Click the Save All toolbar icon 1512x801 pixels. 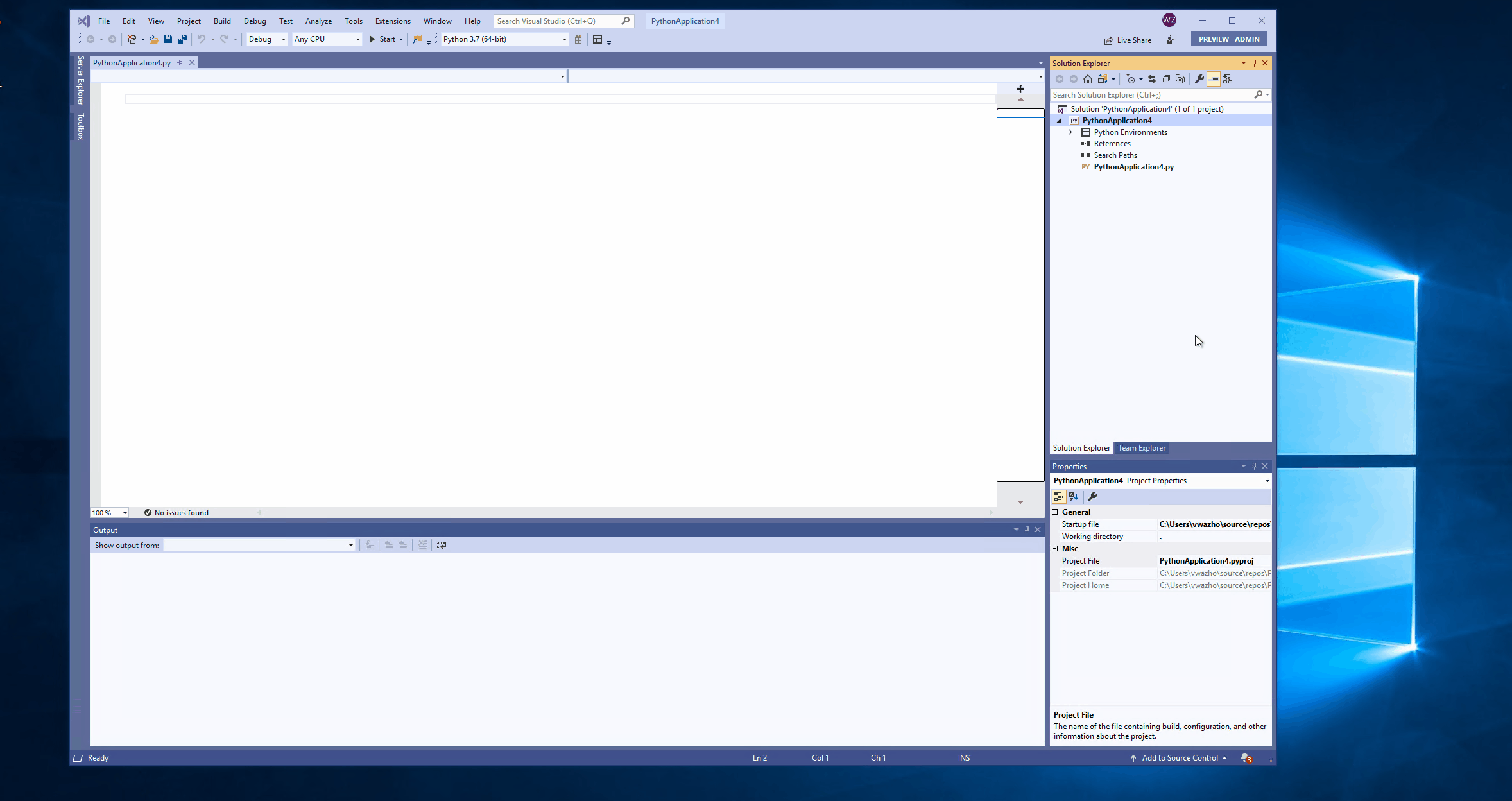182,39
